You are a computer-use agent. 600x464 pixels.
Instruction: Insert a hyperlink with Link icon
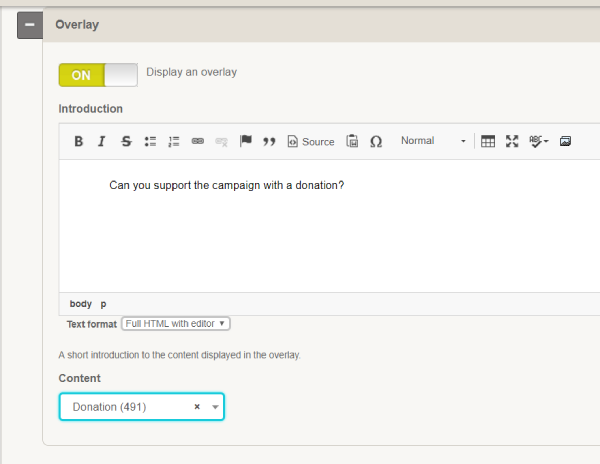(x=198, y=142)
